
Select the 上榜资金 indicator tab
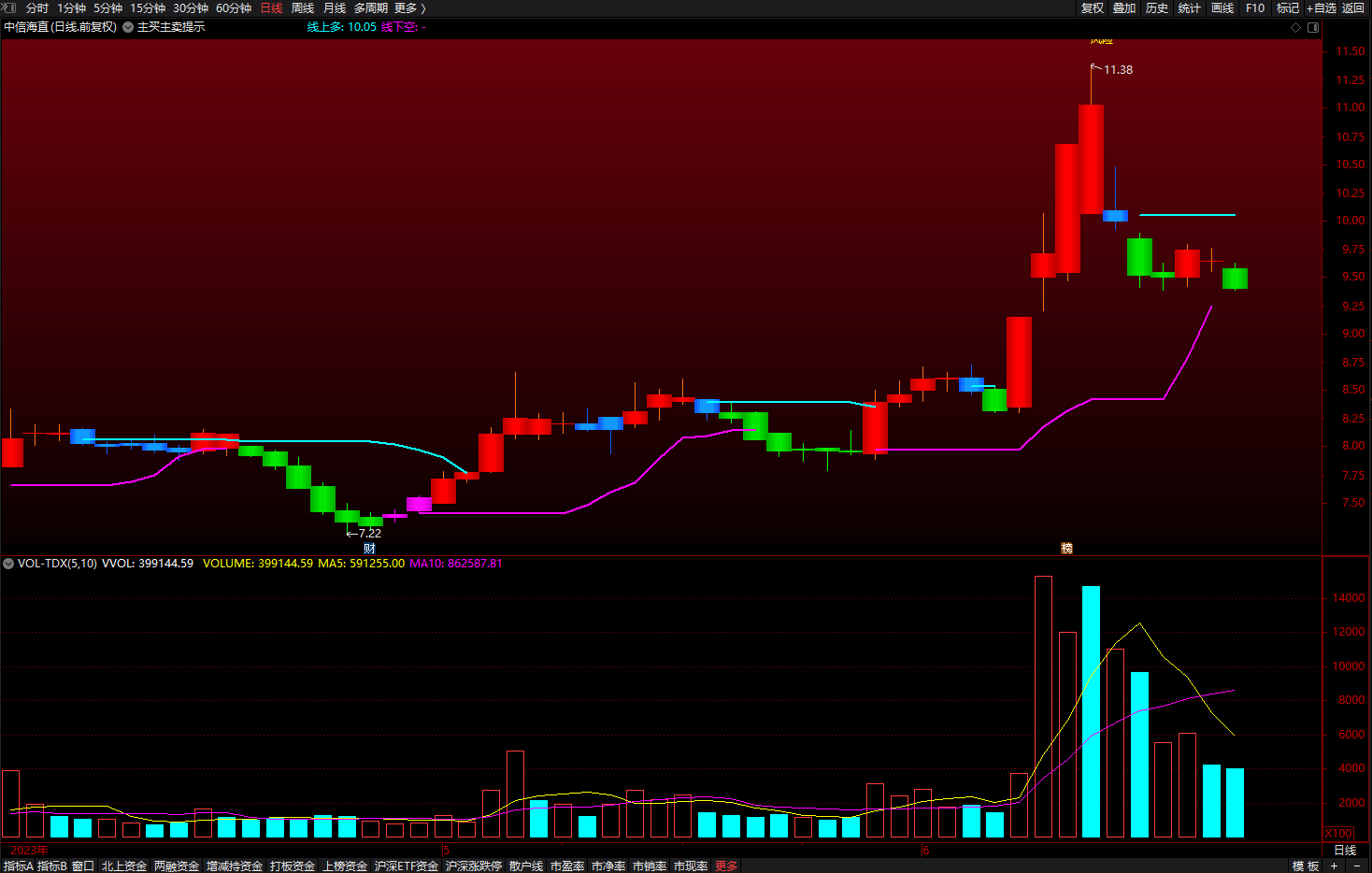[345, 866]
